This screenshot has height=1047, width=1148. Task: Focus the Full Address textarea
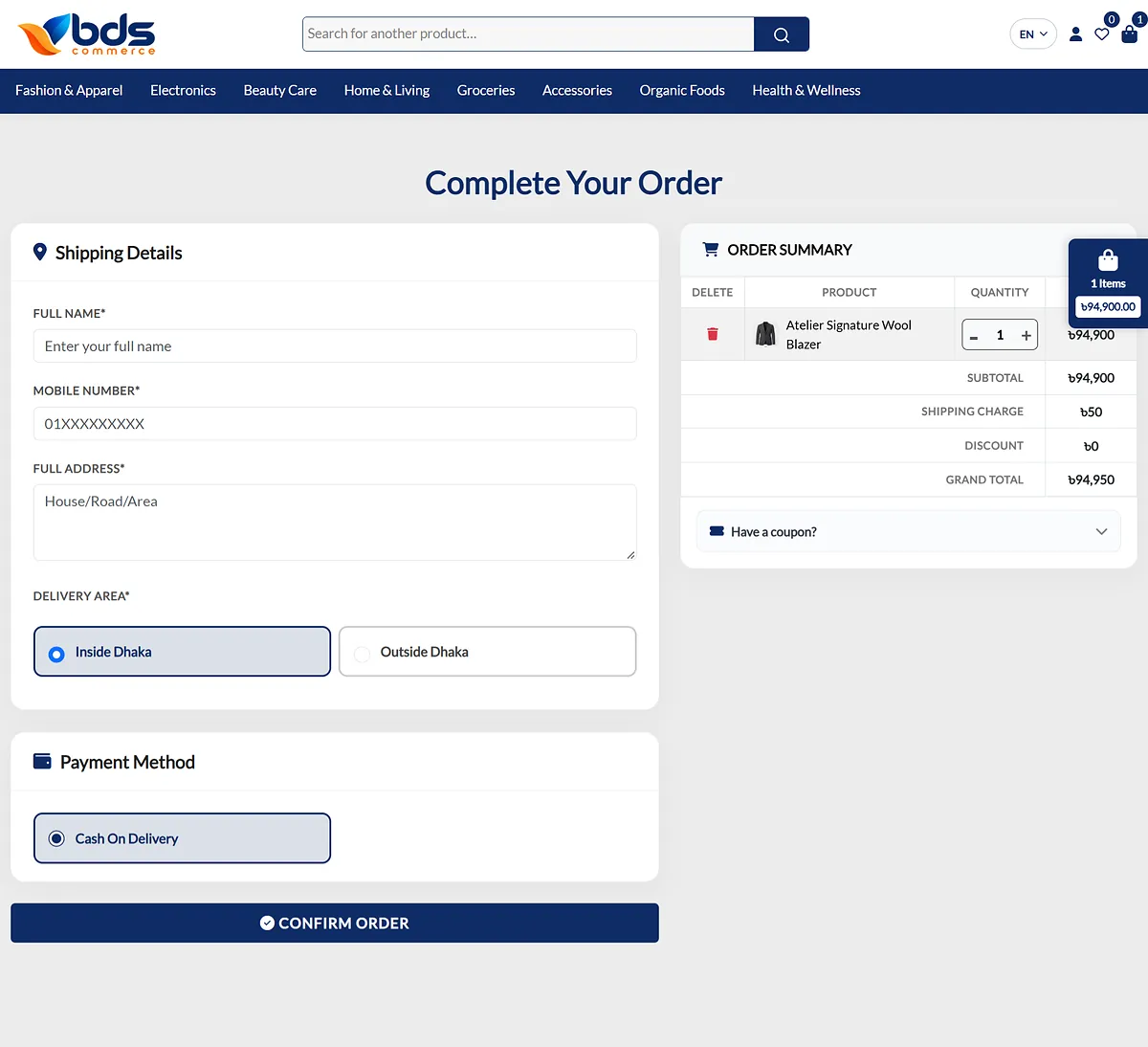(x=335, y=523)
